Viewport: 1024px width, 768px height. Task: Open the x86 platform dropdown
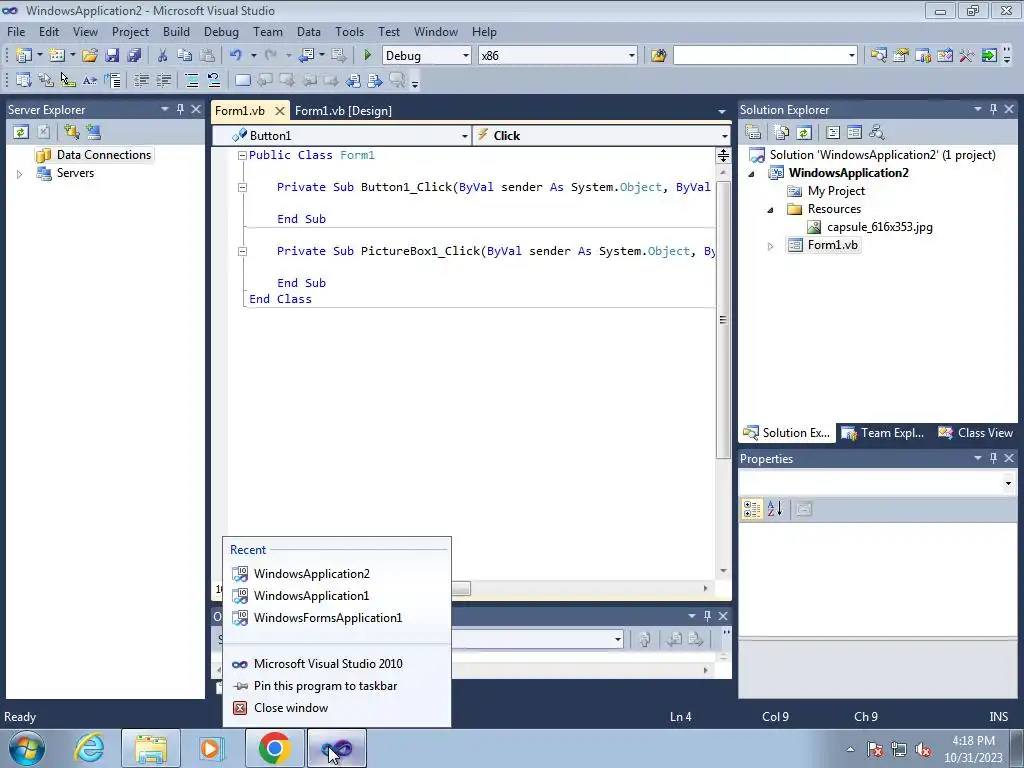pos(632,56)
